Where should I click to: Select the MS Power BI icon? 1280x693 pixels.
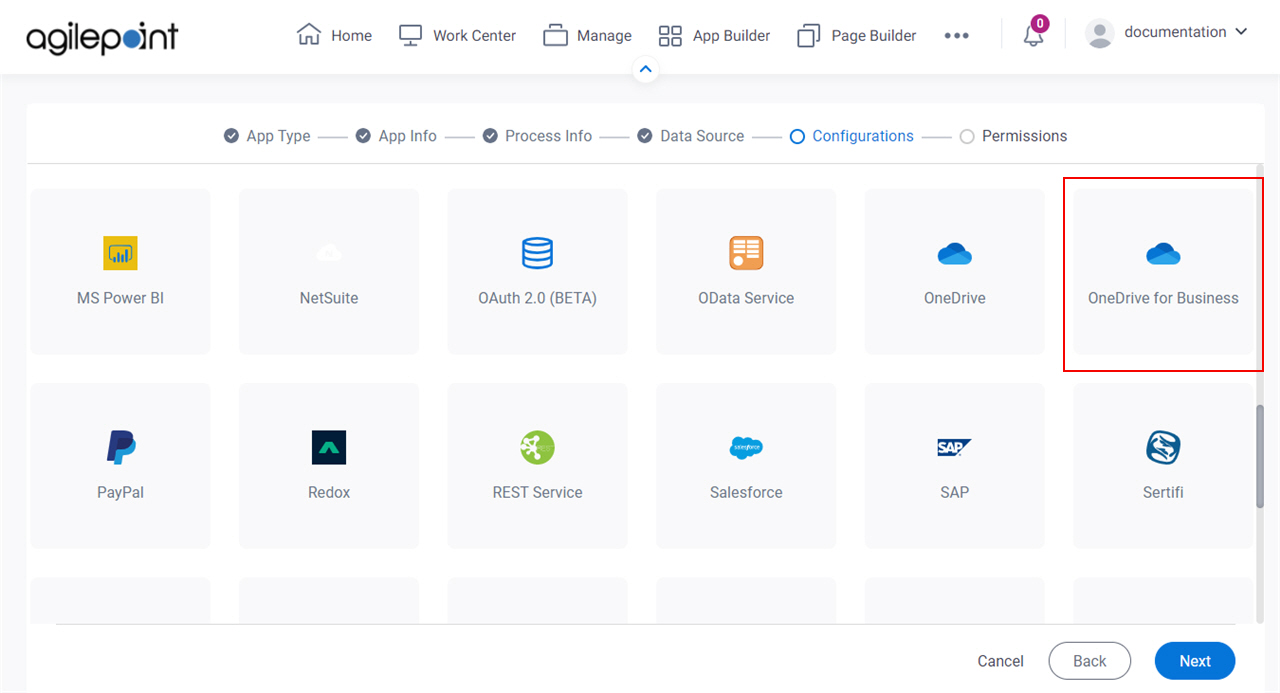[120, 253]
